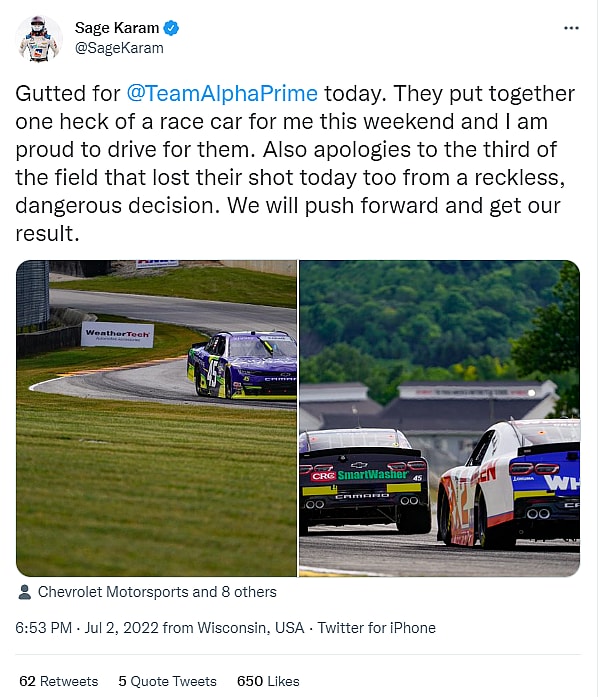Viewport: 604px width, 697px height.
Task: Show Chevrolet Motorsports and 8 others tagged
Action: coord(157,592)
